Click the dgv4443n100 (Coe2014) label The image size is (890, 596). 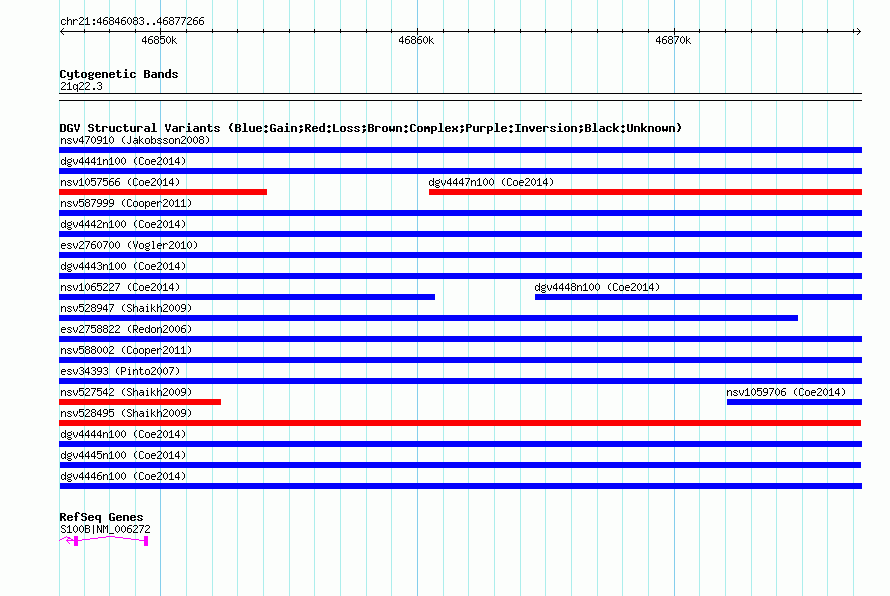point(123,266)
